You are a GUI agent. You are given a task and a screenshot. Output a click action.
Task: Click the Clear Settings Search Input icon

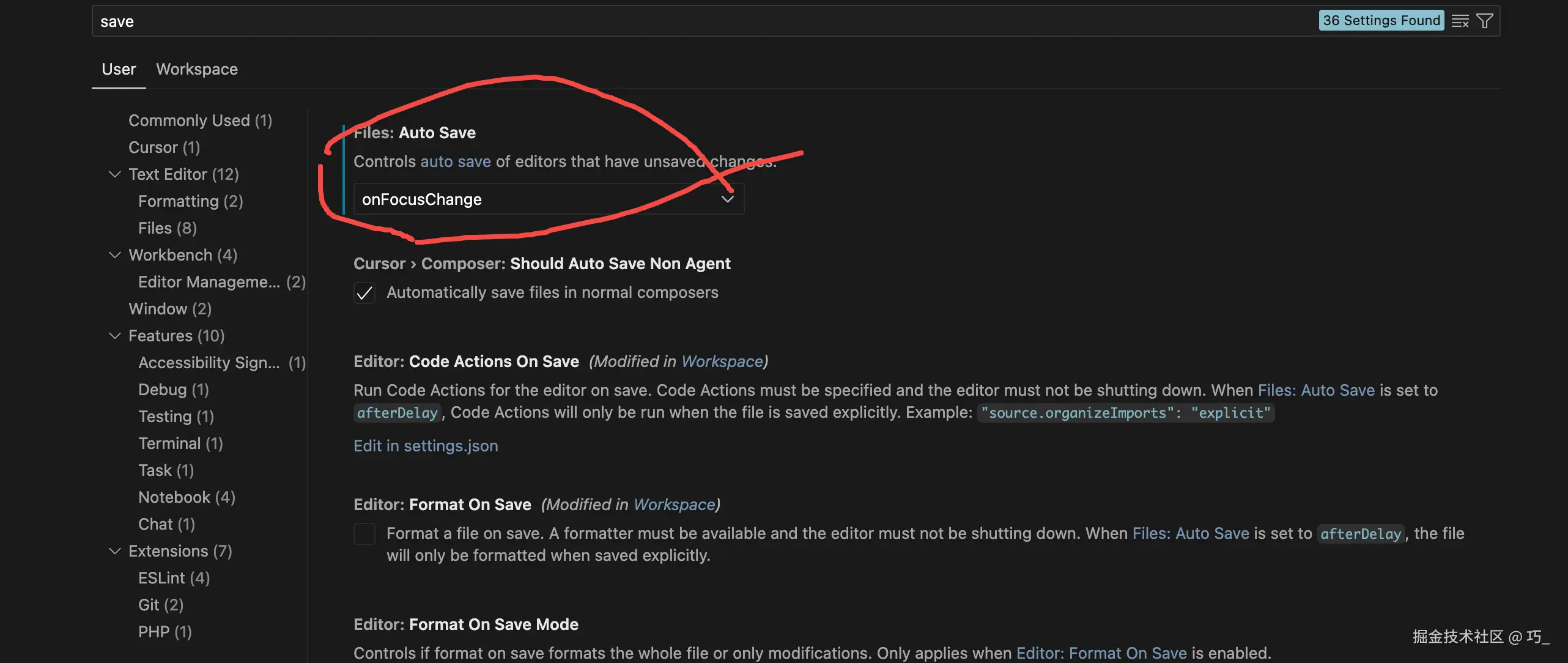pos(1460,21)
